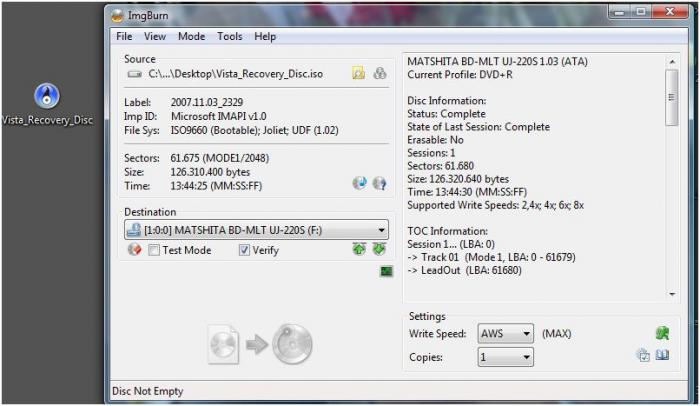Click the Disc Not Empty status bar text

(x=148, y=391)
